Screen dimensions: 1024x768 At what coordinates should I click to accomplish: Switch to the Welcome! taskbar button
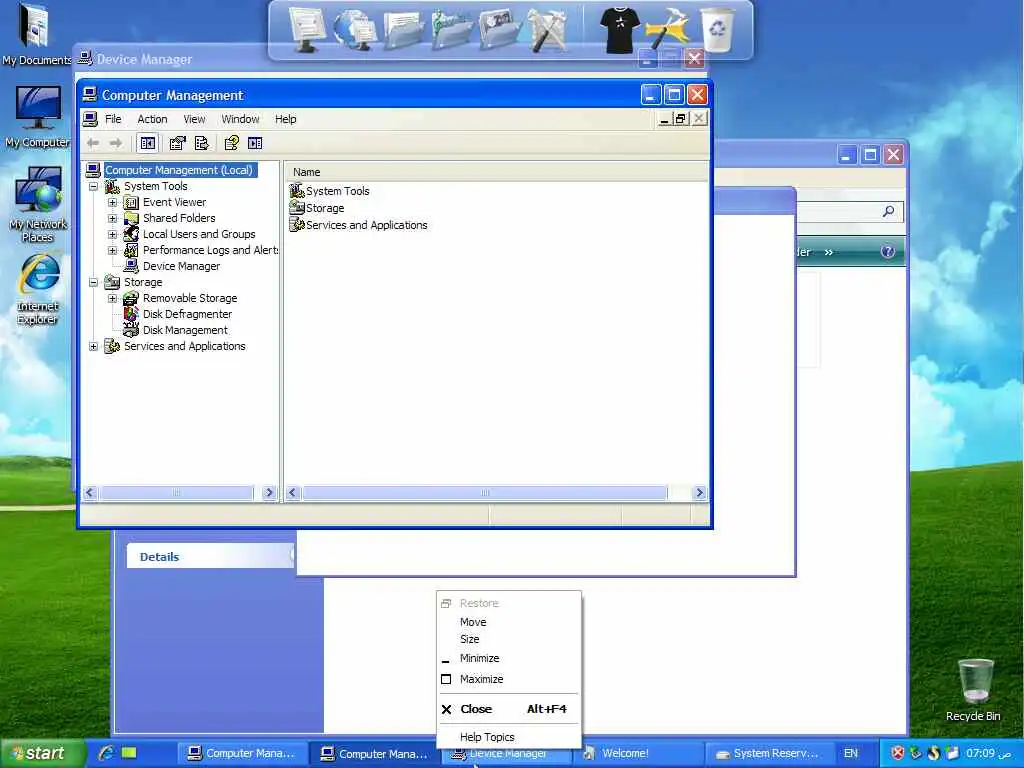coord(637,754)
